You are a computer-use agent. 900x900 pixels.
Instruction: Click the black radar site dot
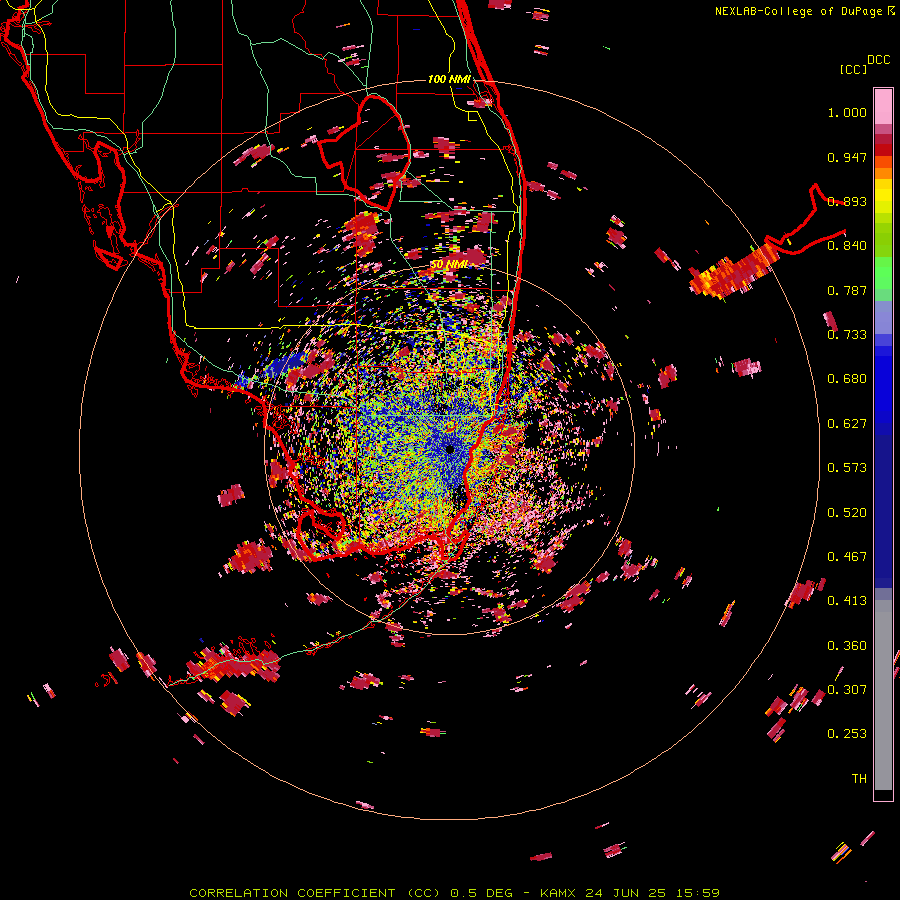(x=450, y=449)
